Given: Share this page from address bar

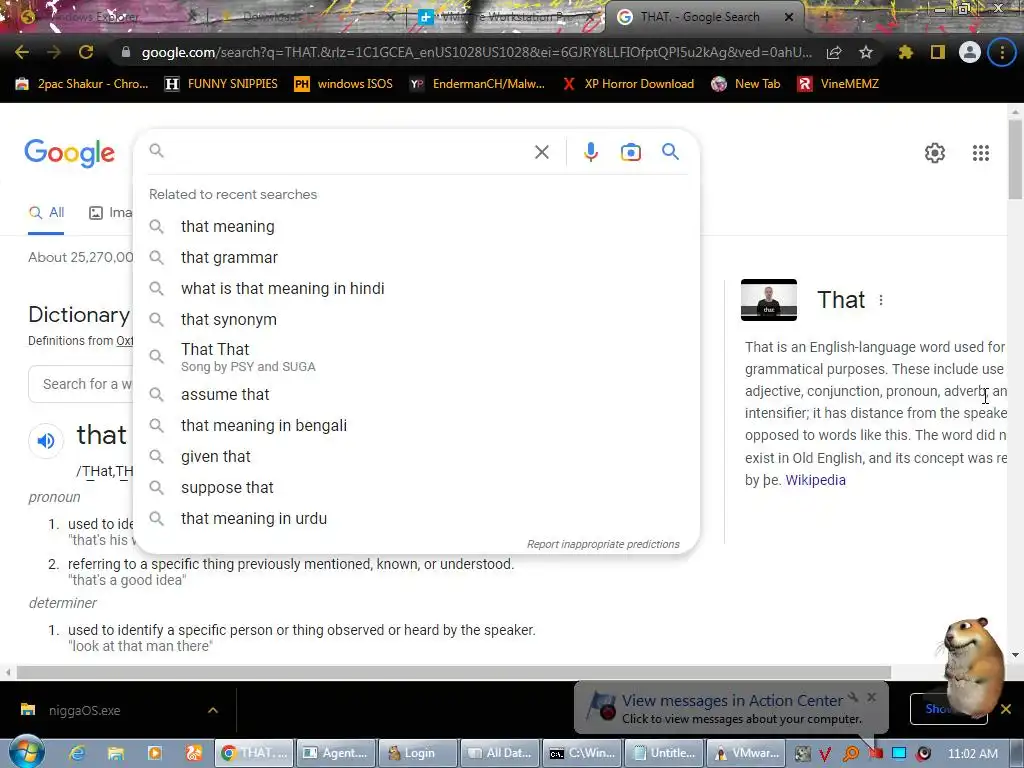Looking at the screenshot, I should pyautogui.click(x=833, y=52).
